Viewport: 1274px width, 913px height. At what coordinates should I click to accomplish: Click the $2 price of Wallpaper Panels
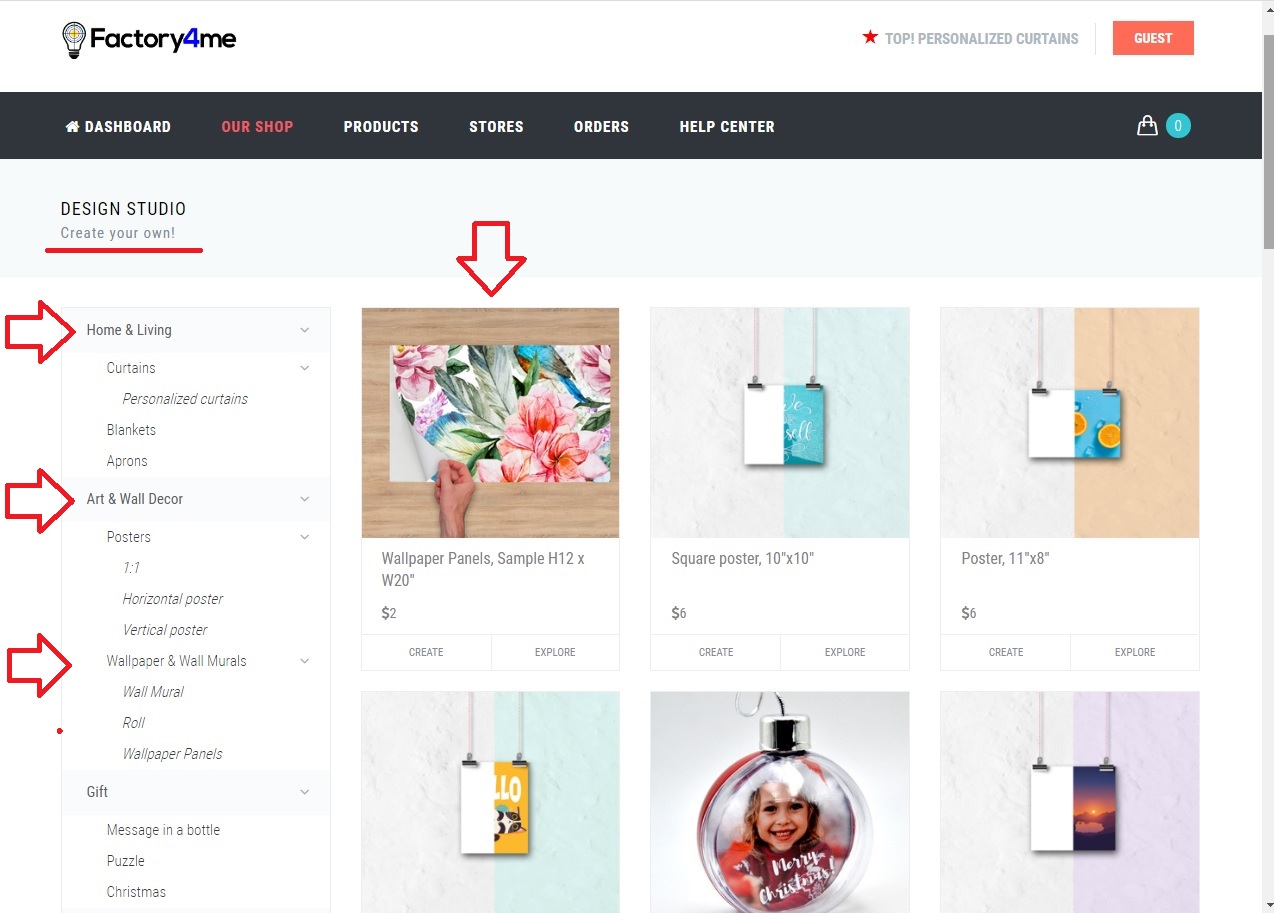[x=389, y=613]
